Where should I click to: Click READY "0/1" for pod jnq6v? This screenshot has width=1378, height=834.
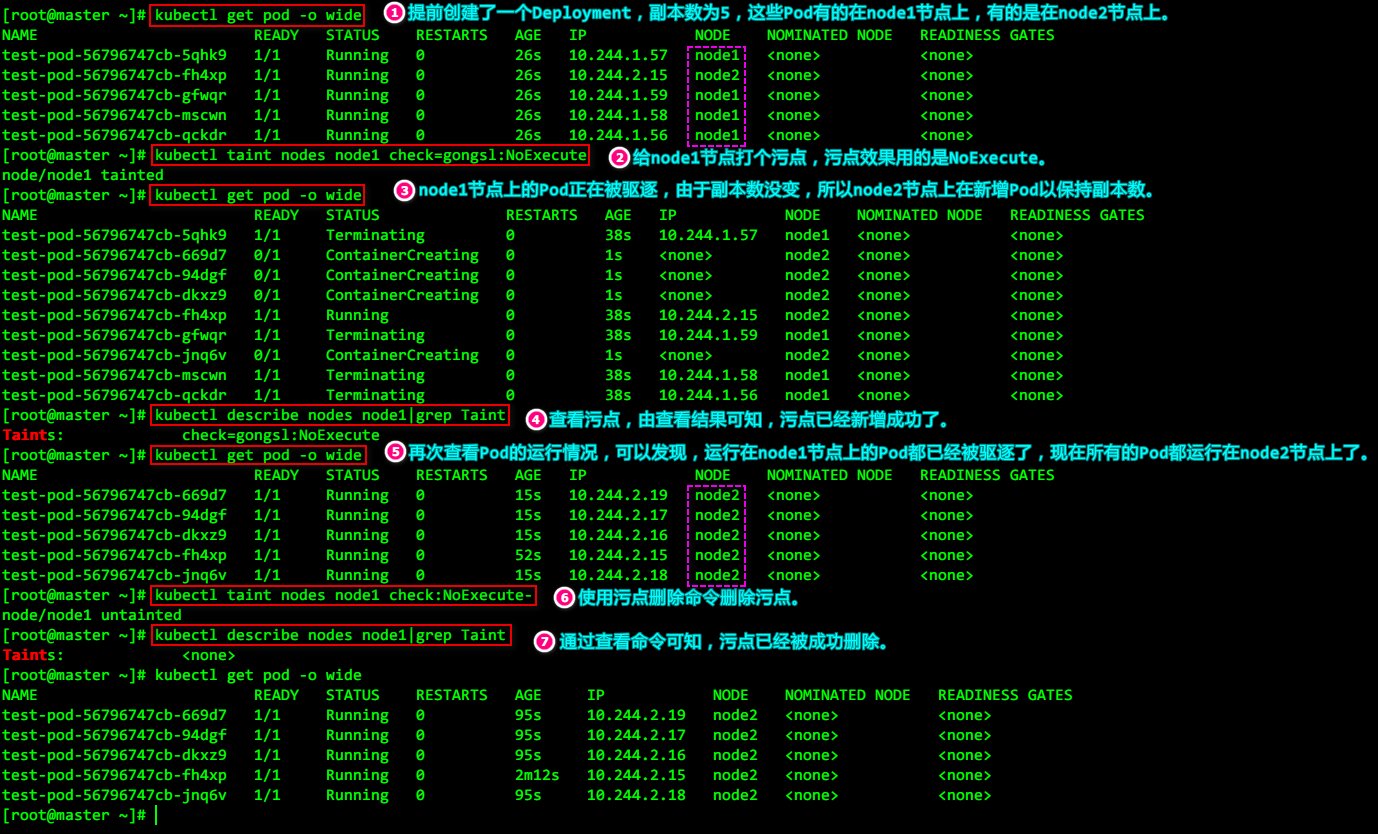pos(267,355)
